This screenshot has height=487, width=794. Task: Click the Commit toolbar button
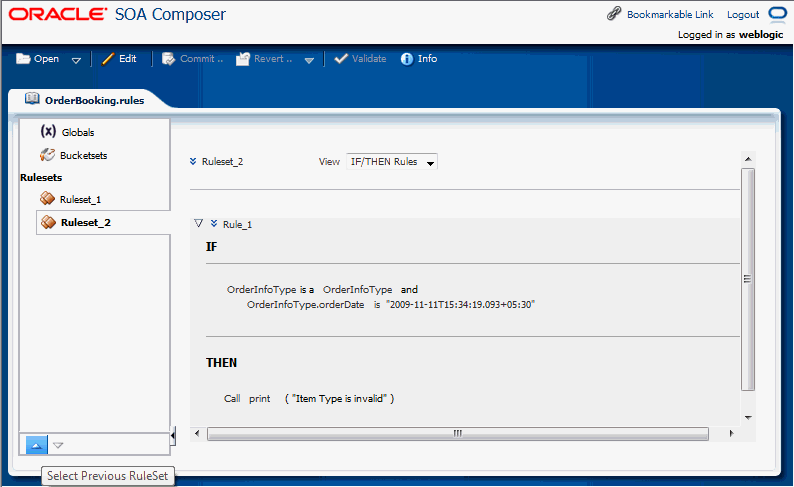point(192,59)
